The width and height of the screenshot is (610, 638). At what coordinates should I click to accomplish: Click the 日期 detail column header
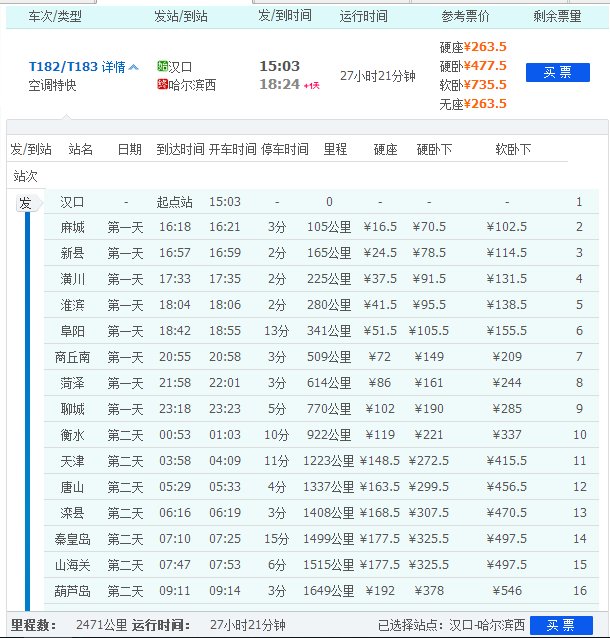129,149
